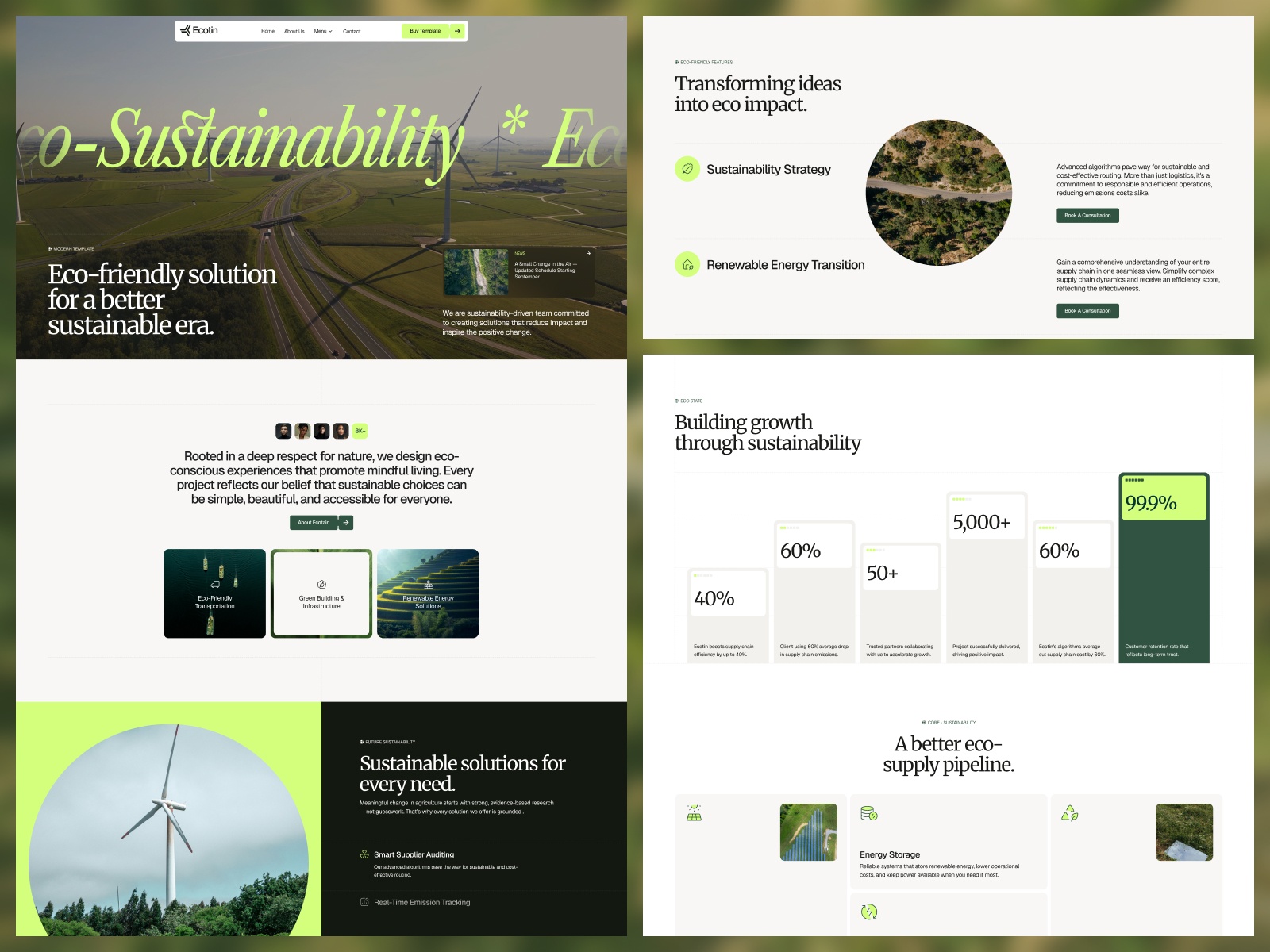Click the Energy Storage coin-stack icon
Screen dimensions: 1270x952
[x=869, y=813]
